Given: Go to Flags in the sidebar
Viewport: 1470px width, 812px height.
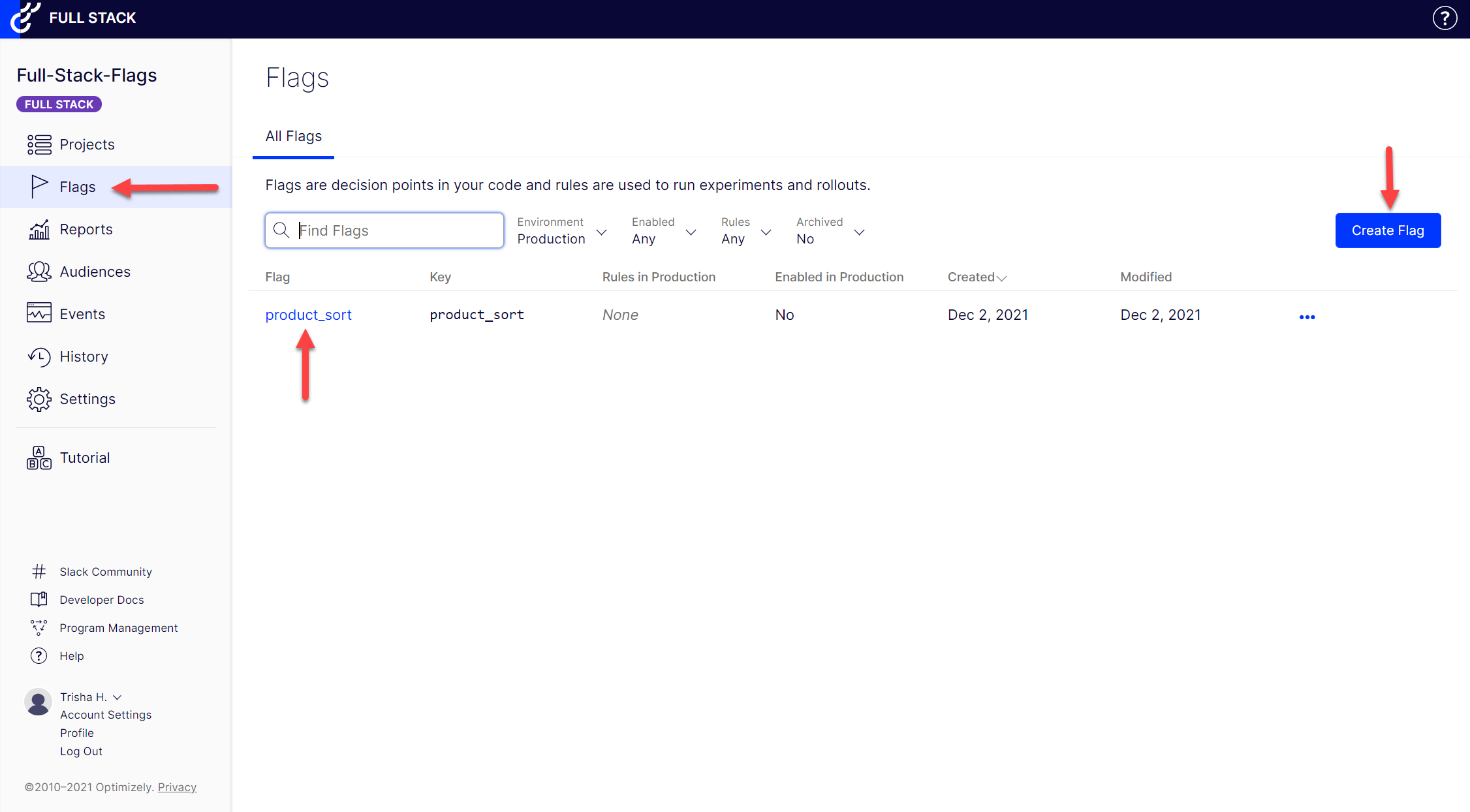Looking at the screenshot, I should coord(78,187).
